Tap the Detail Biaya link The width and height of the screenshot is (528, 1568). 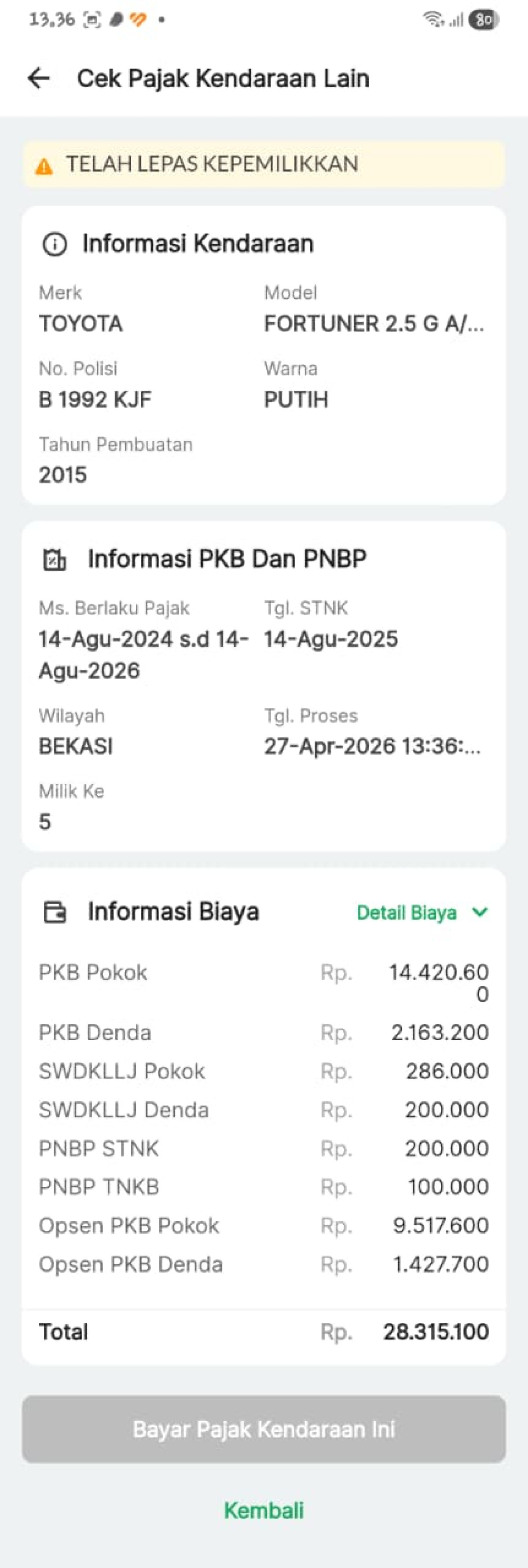coord(406,912)
